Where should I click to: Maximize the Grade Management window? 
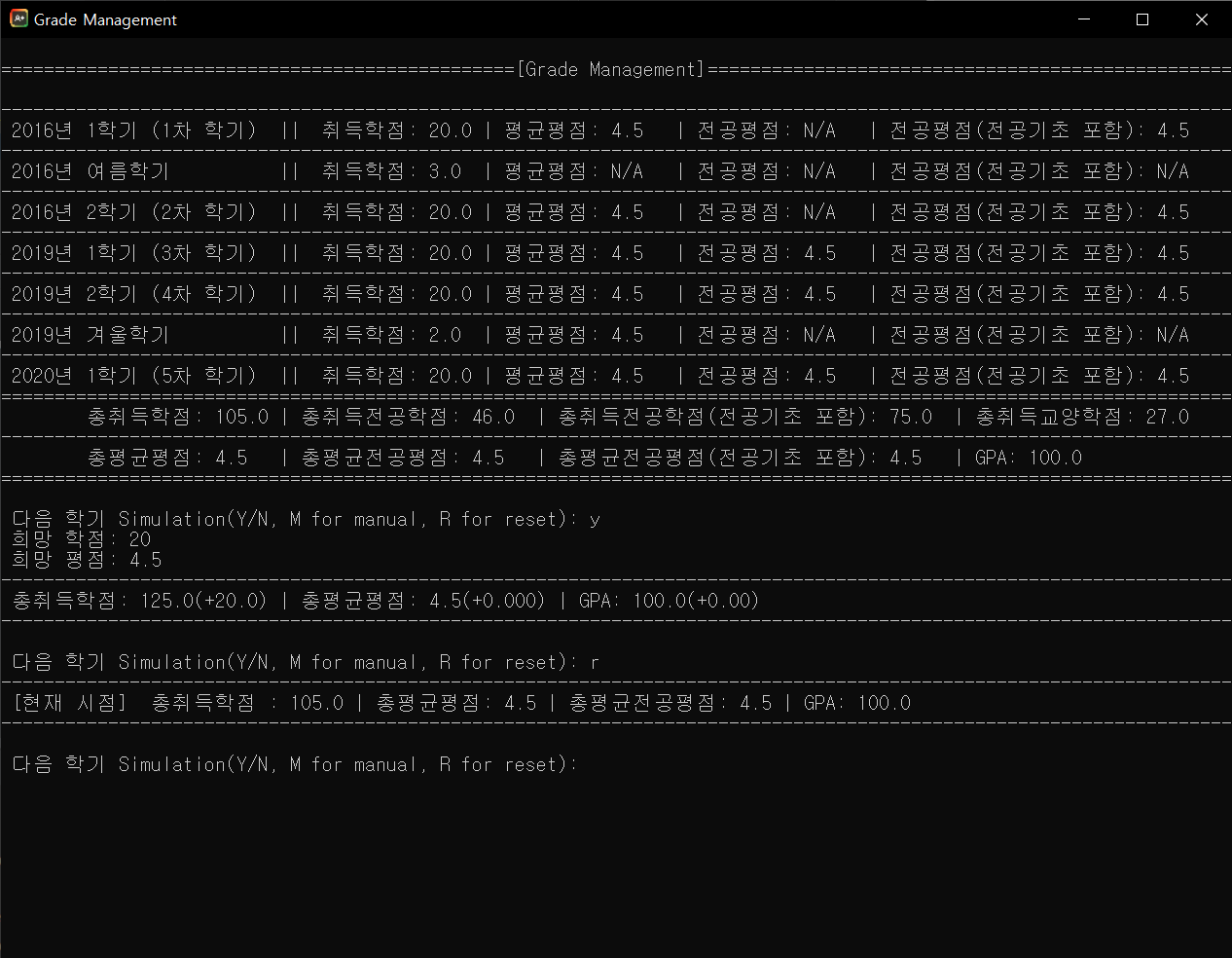[1142, 19]
